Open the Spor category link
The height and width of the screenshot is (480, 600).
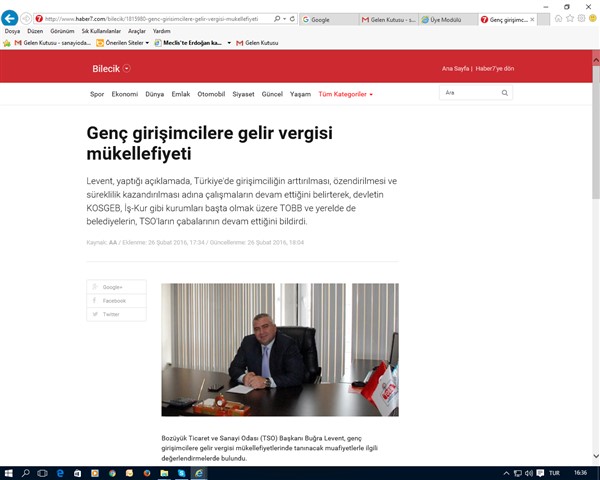click(x=97, y=94)
